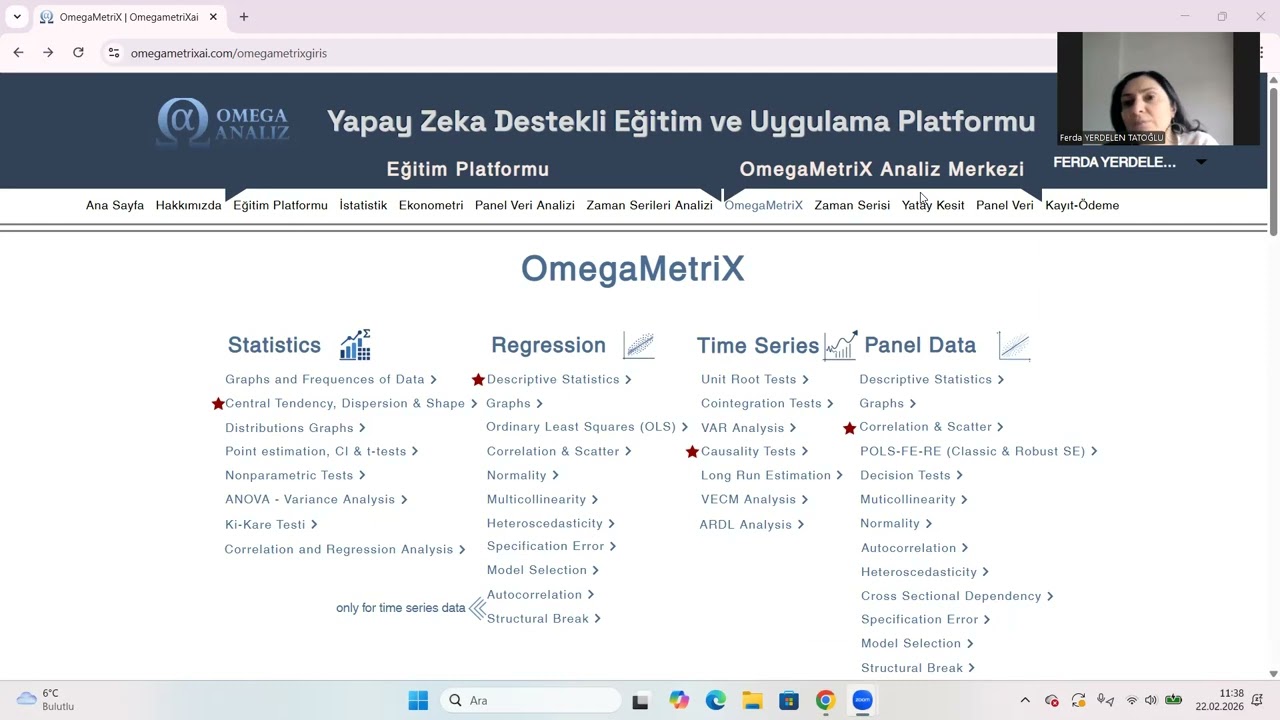Open the İstatistik menu item
1280x720 pixels.
[x=363, y=205]
